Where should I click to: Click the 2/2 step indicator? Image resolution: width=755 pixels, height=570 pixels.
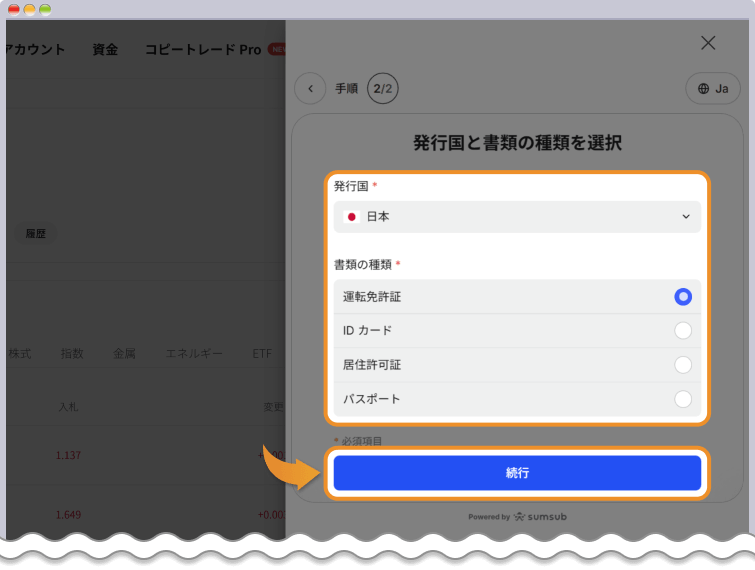[383, 89]
